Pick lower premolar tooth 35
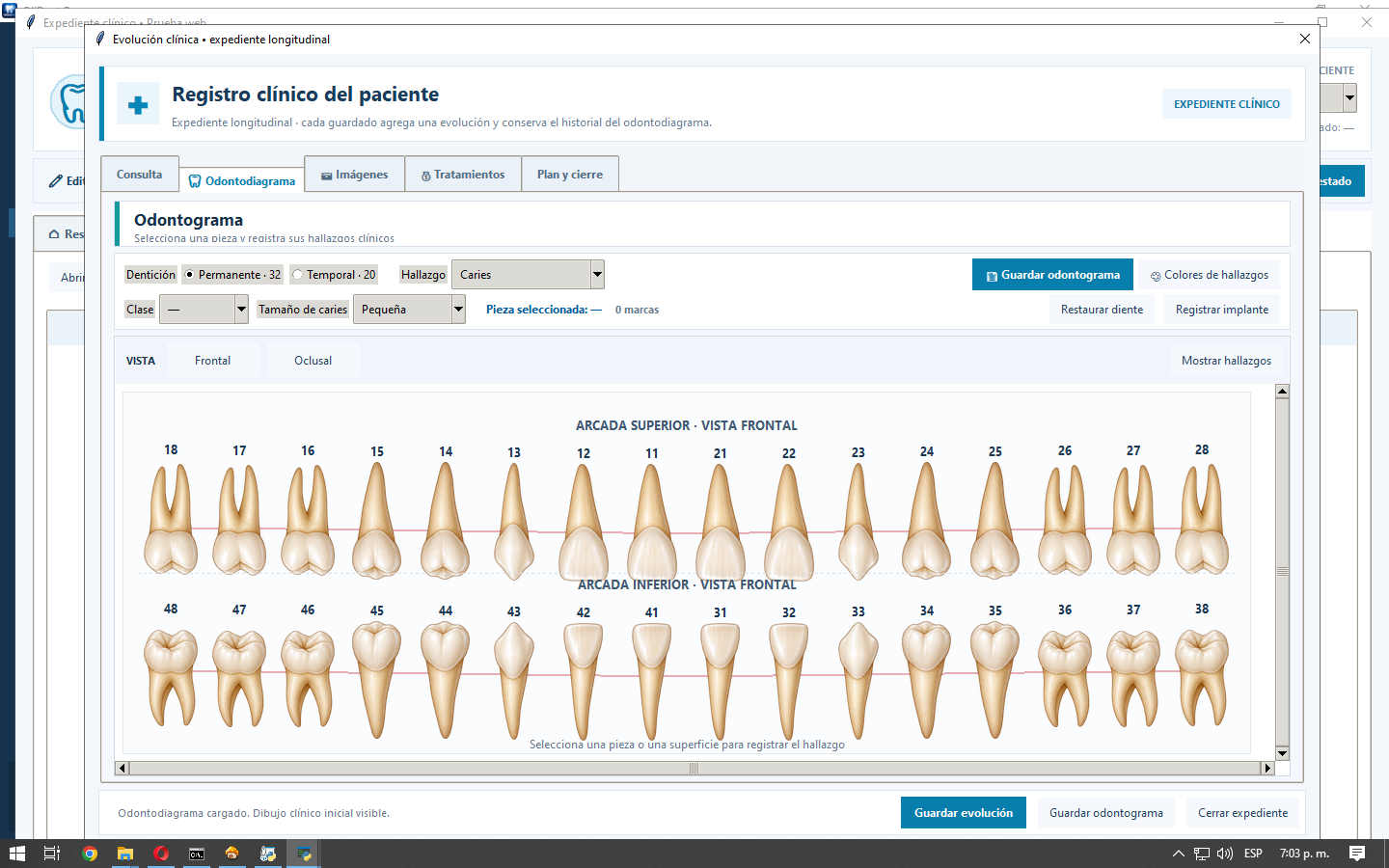This screenshot has height=868, width=1389. [994, 680]
